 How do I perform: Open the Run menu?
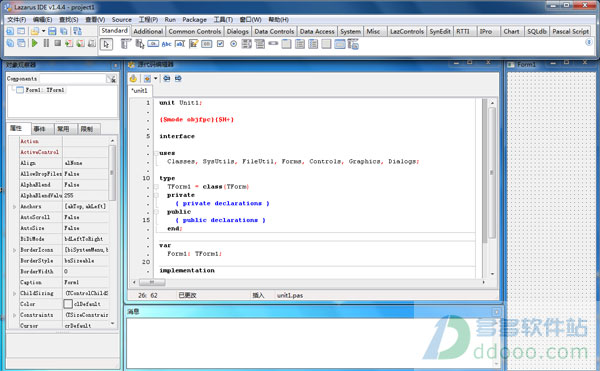click(170, 20)
